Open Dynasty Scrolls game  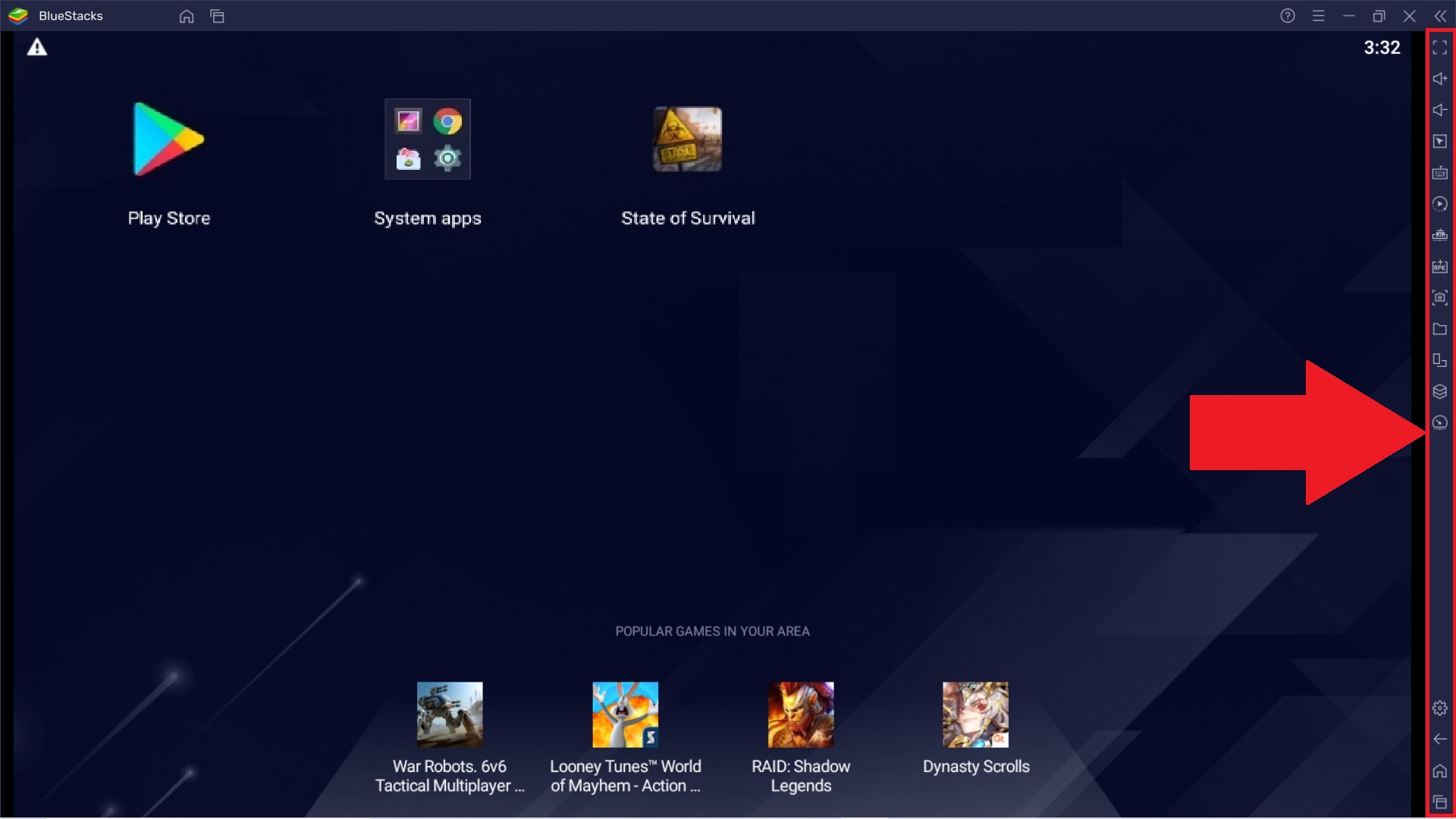[976, 714]
